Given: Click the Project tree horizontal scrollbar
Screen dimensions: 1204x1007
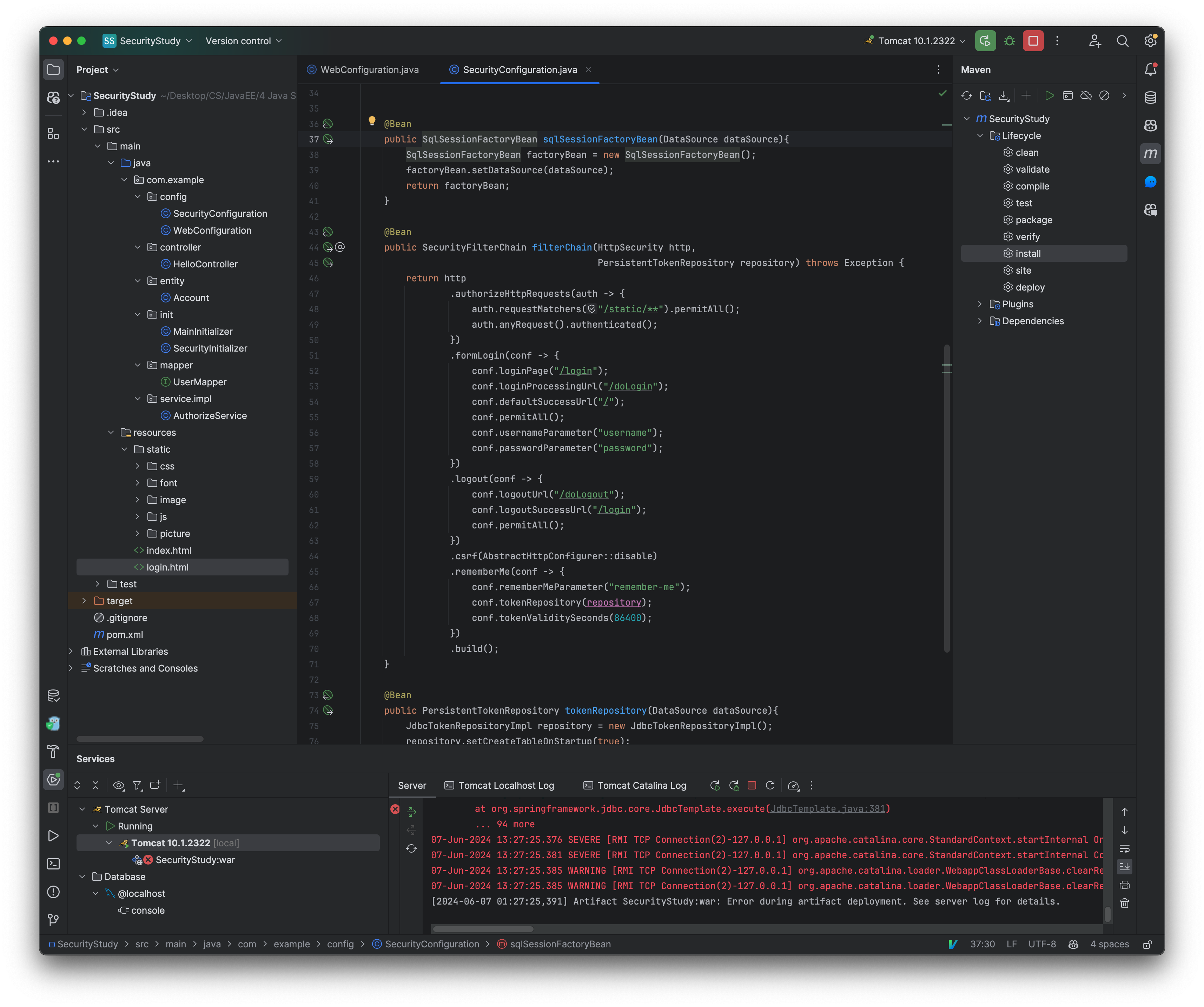Looking at the screenshot, I should [139, 739].
